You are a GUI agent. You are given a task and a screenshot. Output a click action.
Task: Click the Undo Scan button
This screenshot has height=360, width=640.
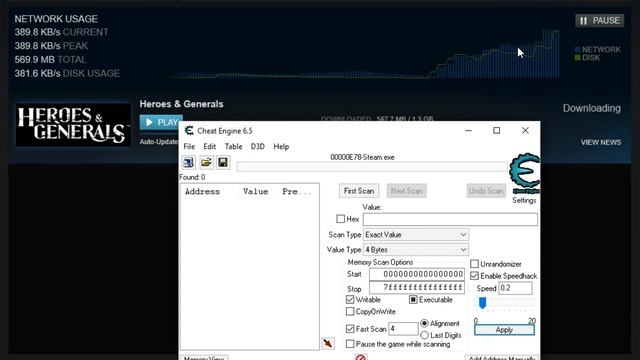(486, 191)
